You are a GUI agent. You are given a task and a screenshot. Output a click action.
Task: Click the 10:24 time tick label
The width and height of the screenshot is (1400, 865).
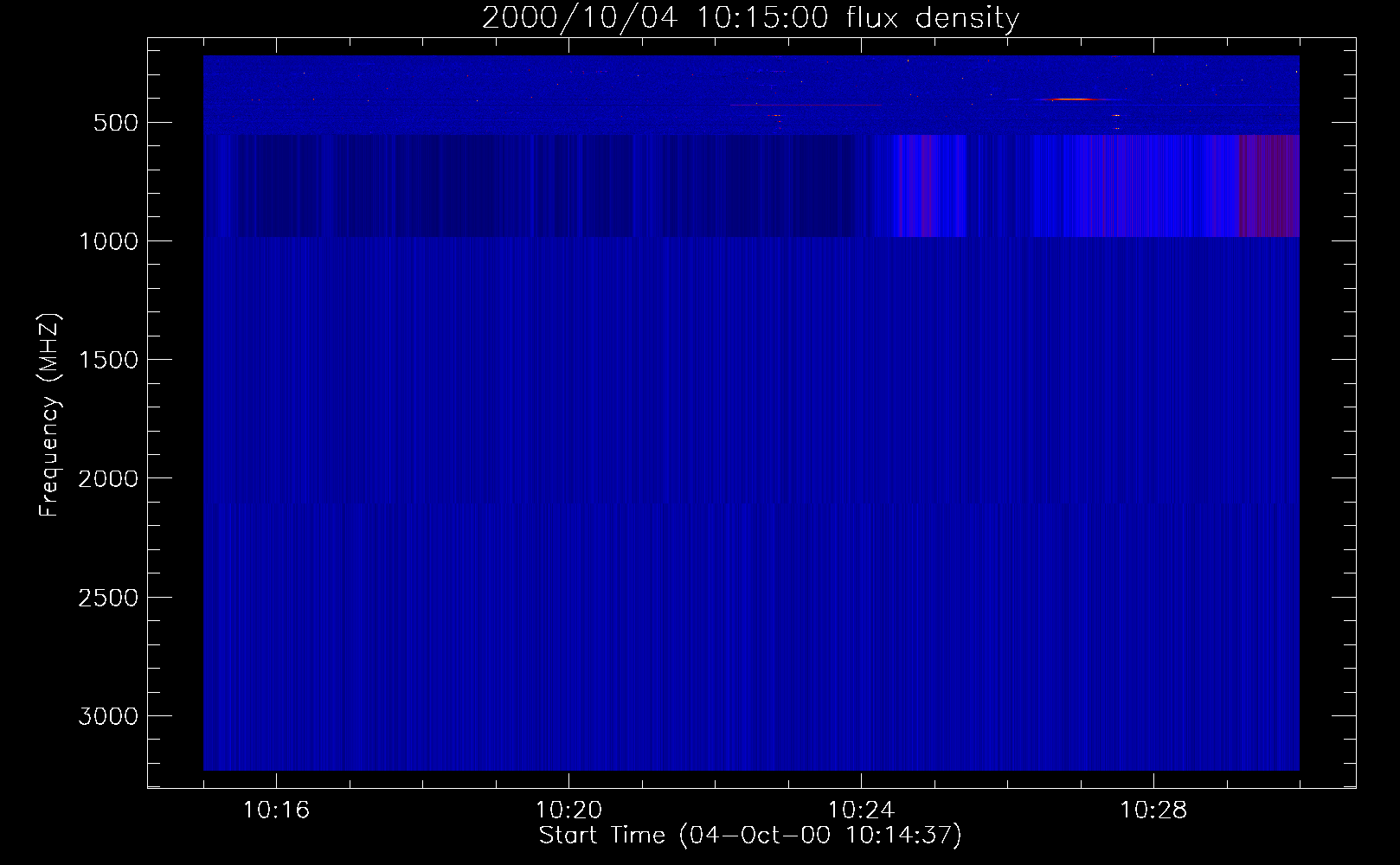pyautogui.click(x=861, y=811)
